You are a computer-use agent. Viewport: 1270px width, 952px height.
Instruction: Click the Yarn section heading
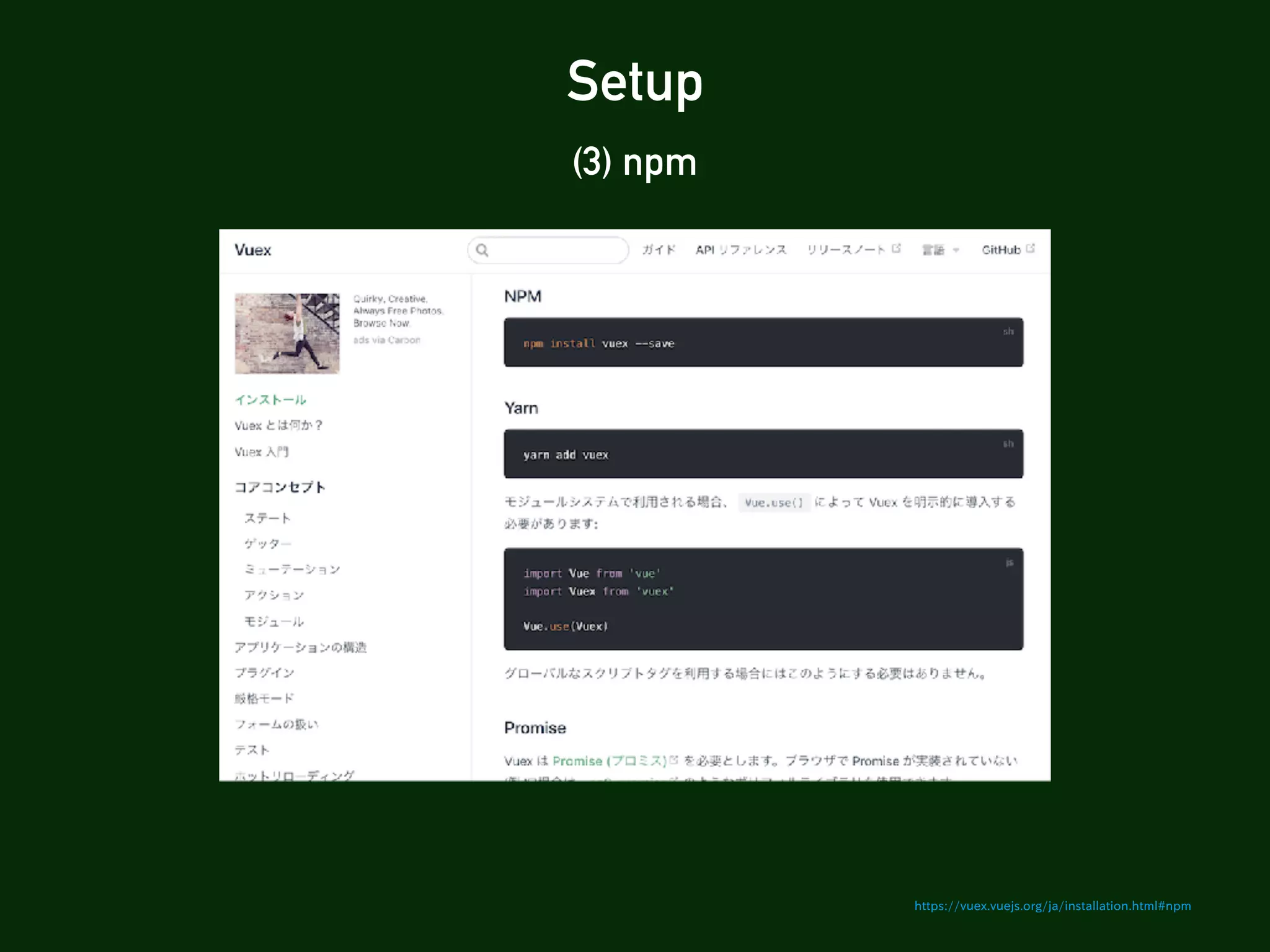(521, 408)
